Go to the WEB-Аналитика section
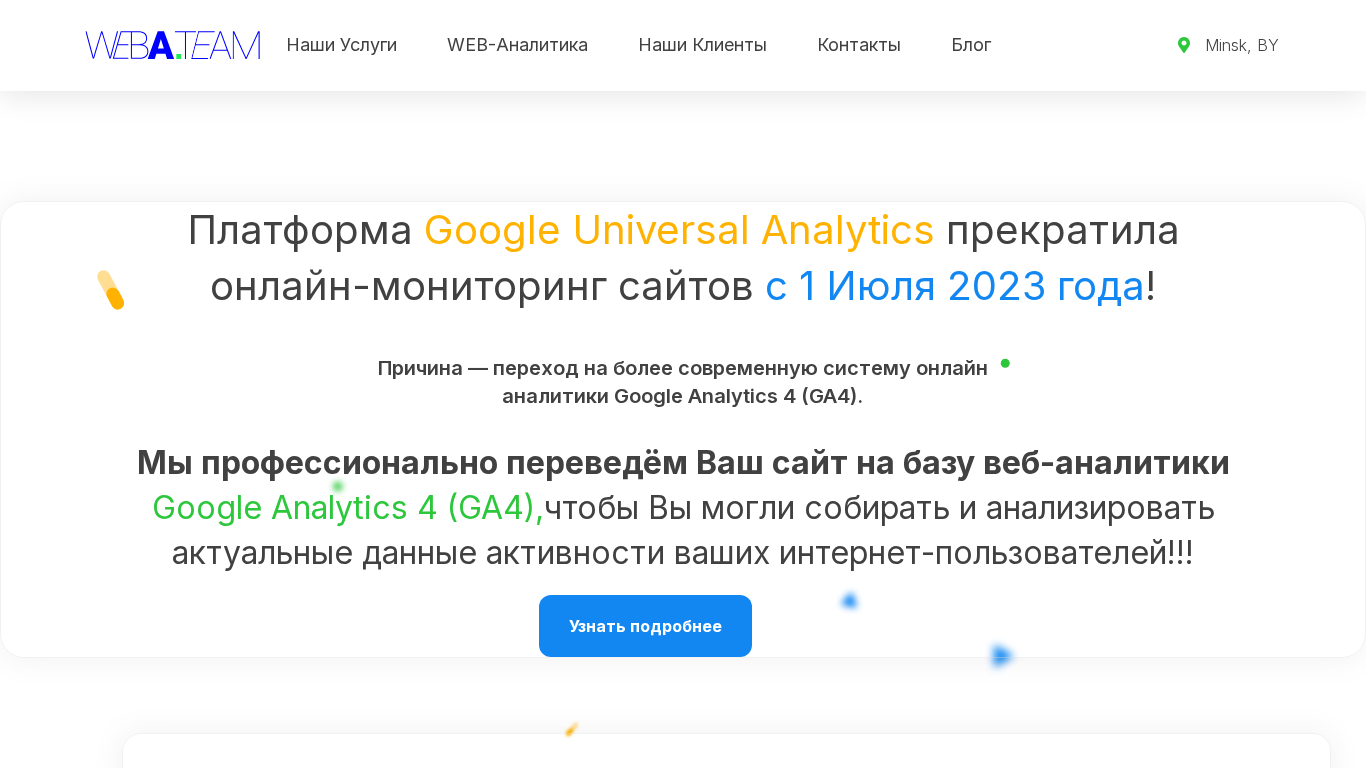1366x768 pixels. pyautogui.click(x=517, y=45)
